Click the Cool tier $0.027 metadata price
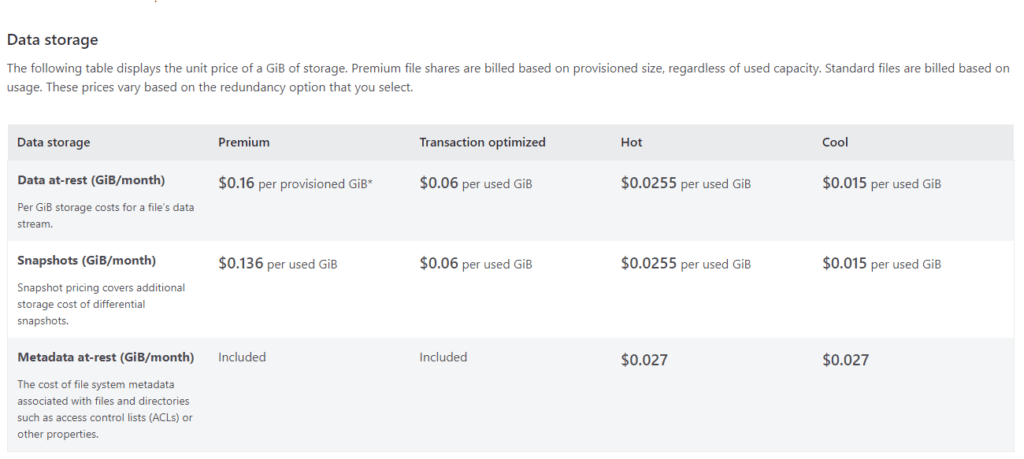The height and width of the screenshot is (459, 1024). point(845,360)
